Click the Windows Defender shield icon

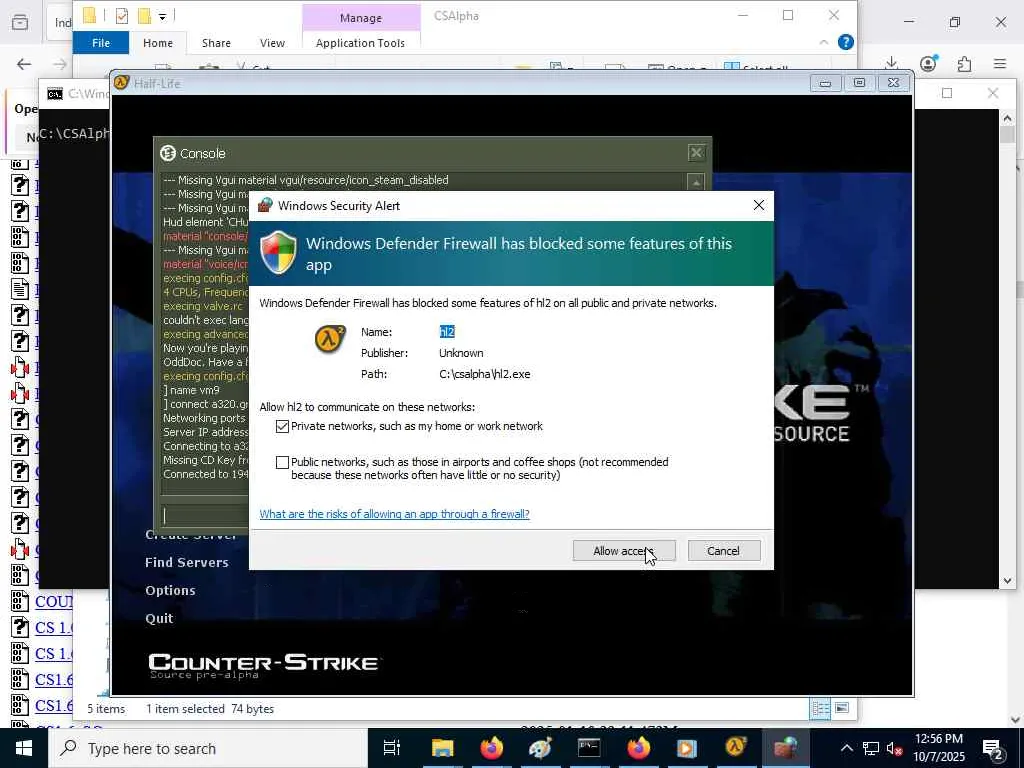tap(278, 253)
